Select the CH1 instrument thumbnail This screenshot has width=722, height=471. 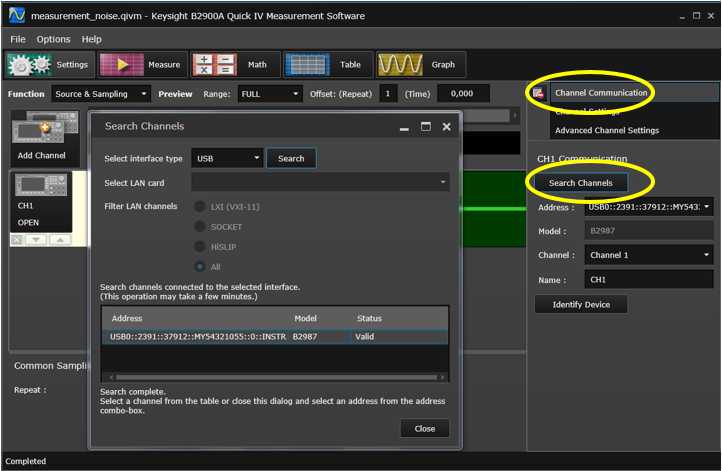(41, 185)
